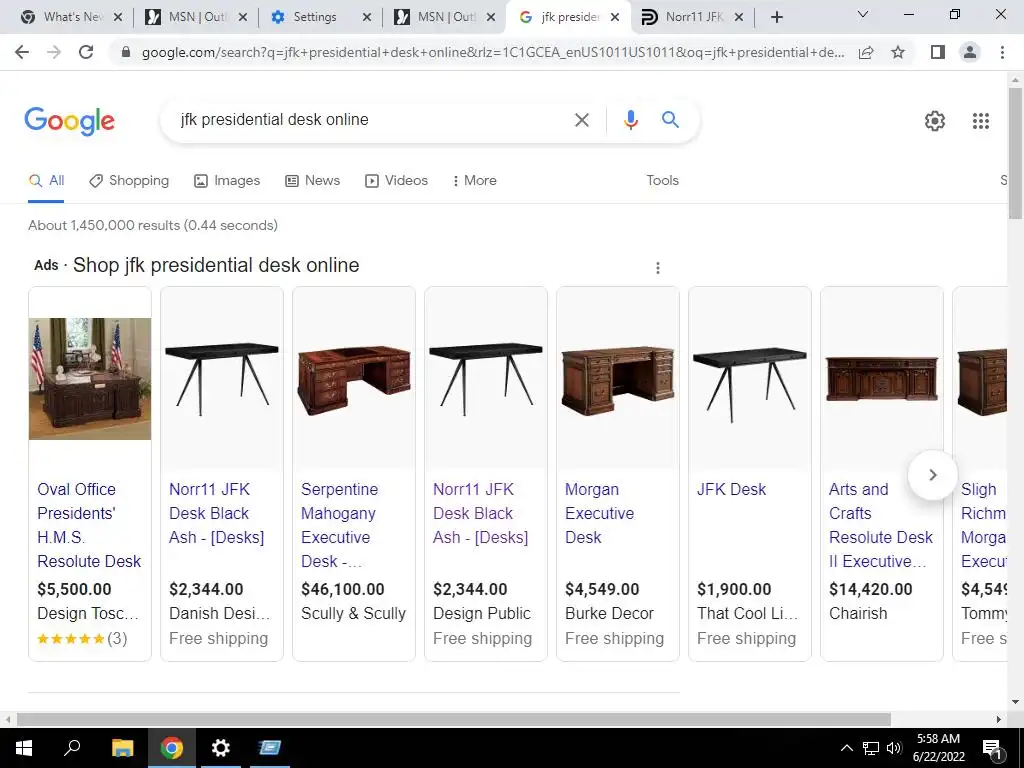Open Norr11 JFK Desk from Danish Design
1024x768 pixels.
pyautogui.click(x=216, y=513)
